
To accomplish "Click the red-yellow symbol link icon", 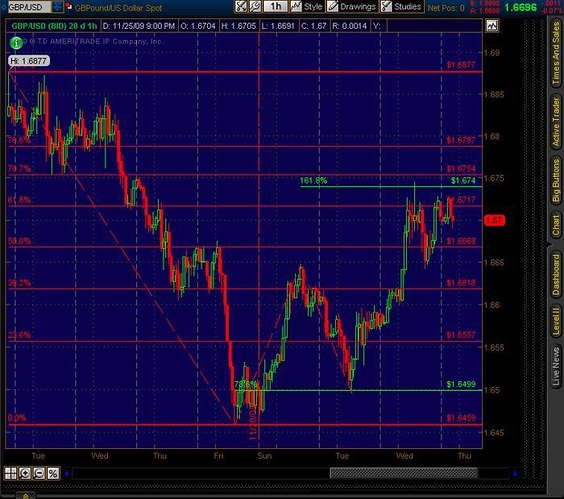I will [x=69, y=6].
